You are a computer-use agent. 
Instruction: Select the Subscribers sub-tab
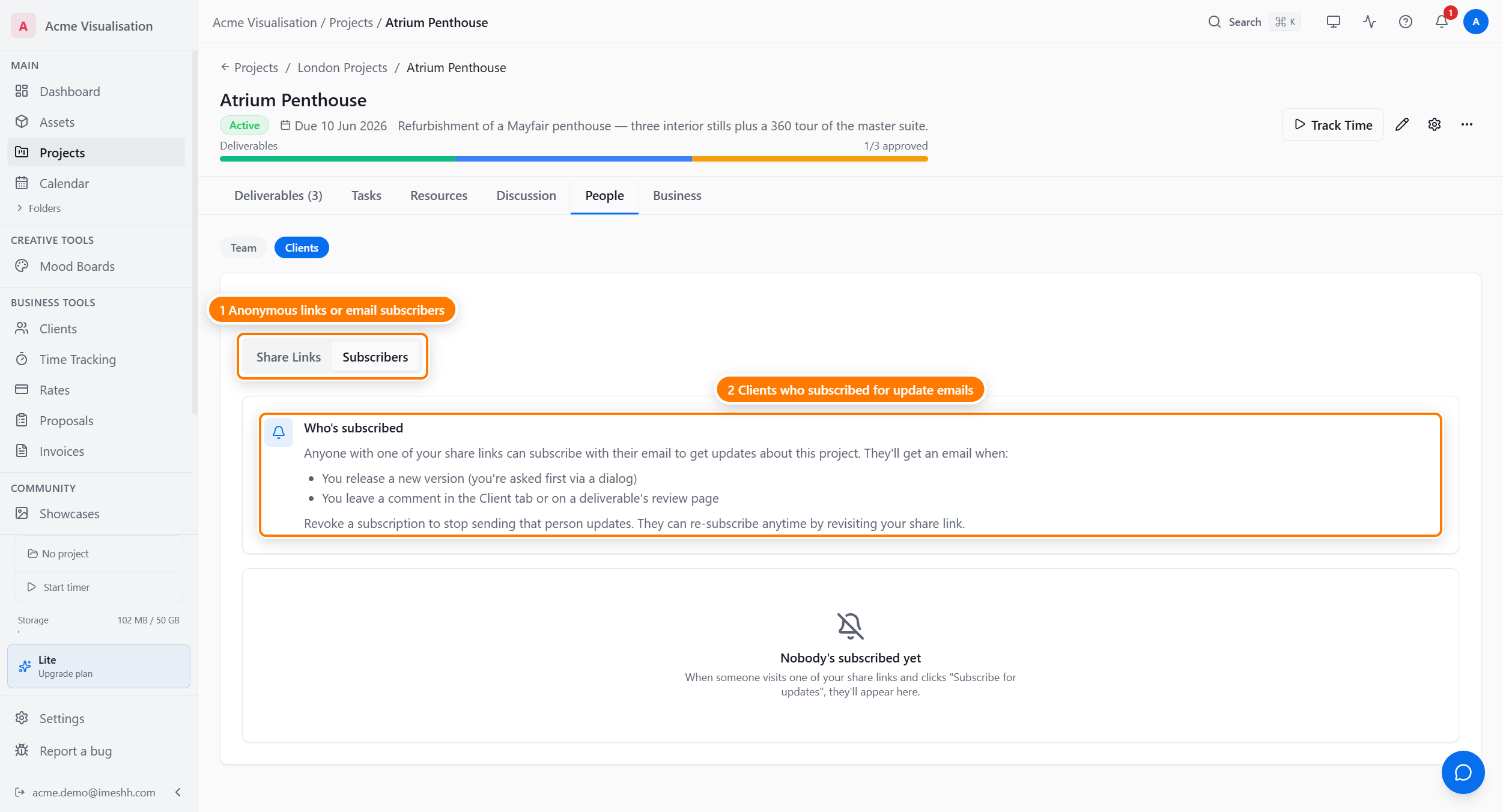(375, 357)
